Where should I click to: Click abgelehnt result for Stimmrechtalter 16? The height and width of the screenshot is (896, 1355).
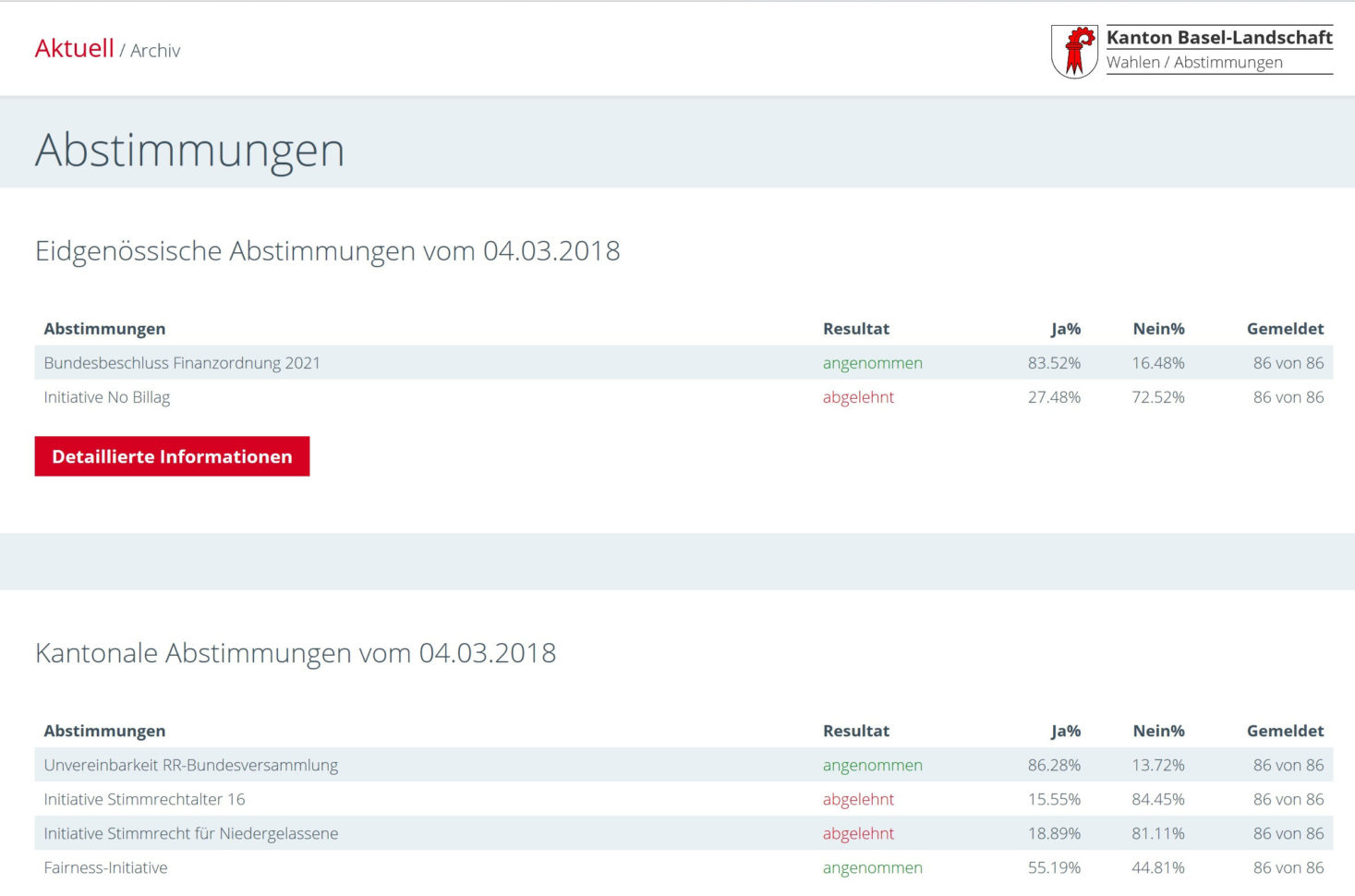click(x=858, y=799)
